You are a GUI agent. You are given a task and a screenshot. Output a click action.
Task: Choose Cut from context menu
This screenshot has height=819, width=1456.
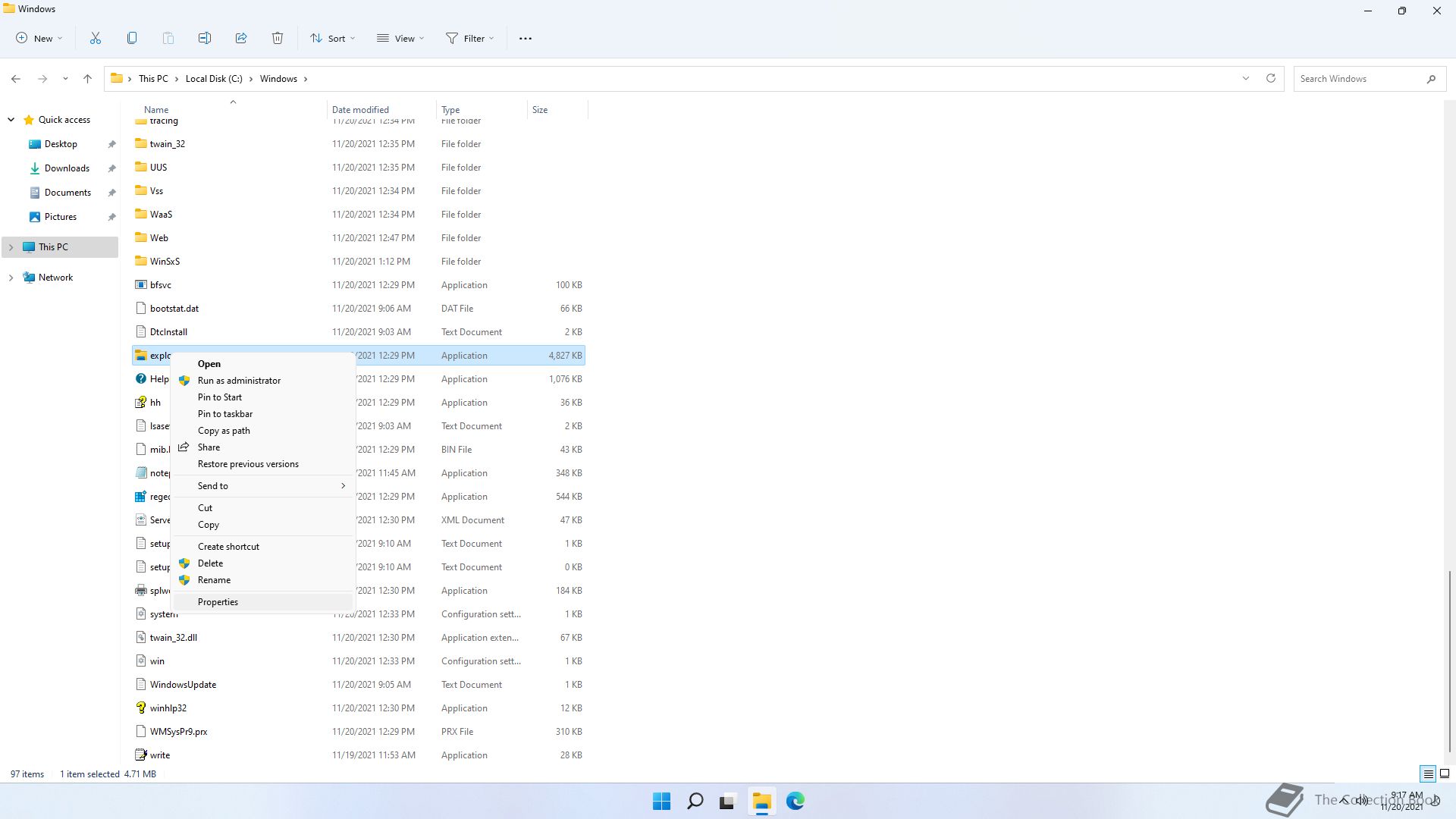coord(263,508)
